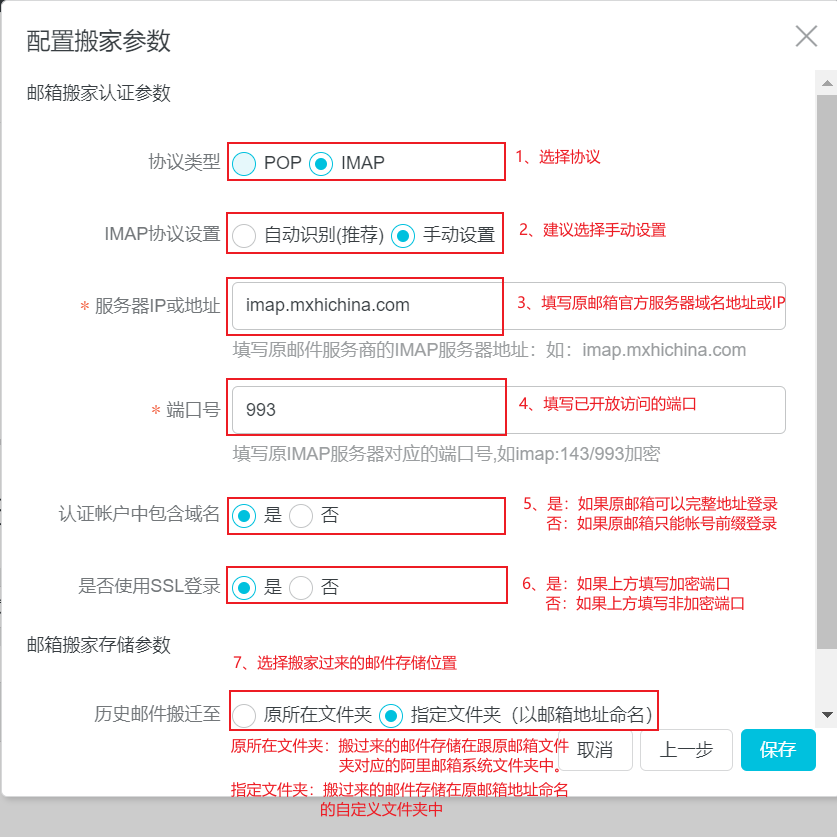The image size is (837, 837).
Task: Disable SSL login by selecting 否
Action: point(299,589)
